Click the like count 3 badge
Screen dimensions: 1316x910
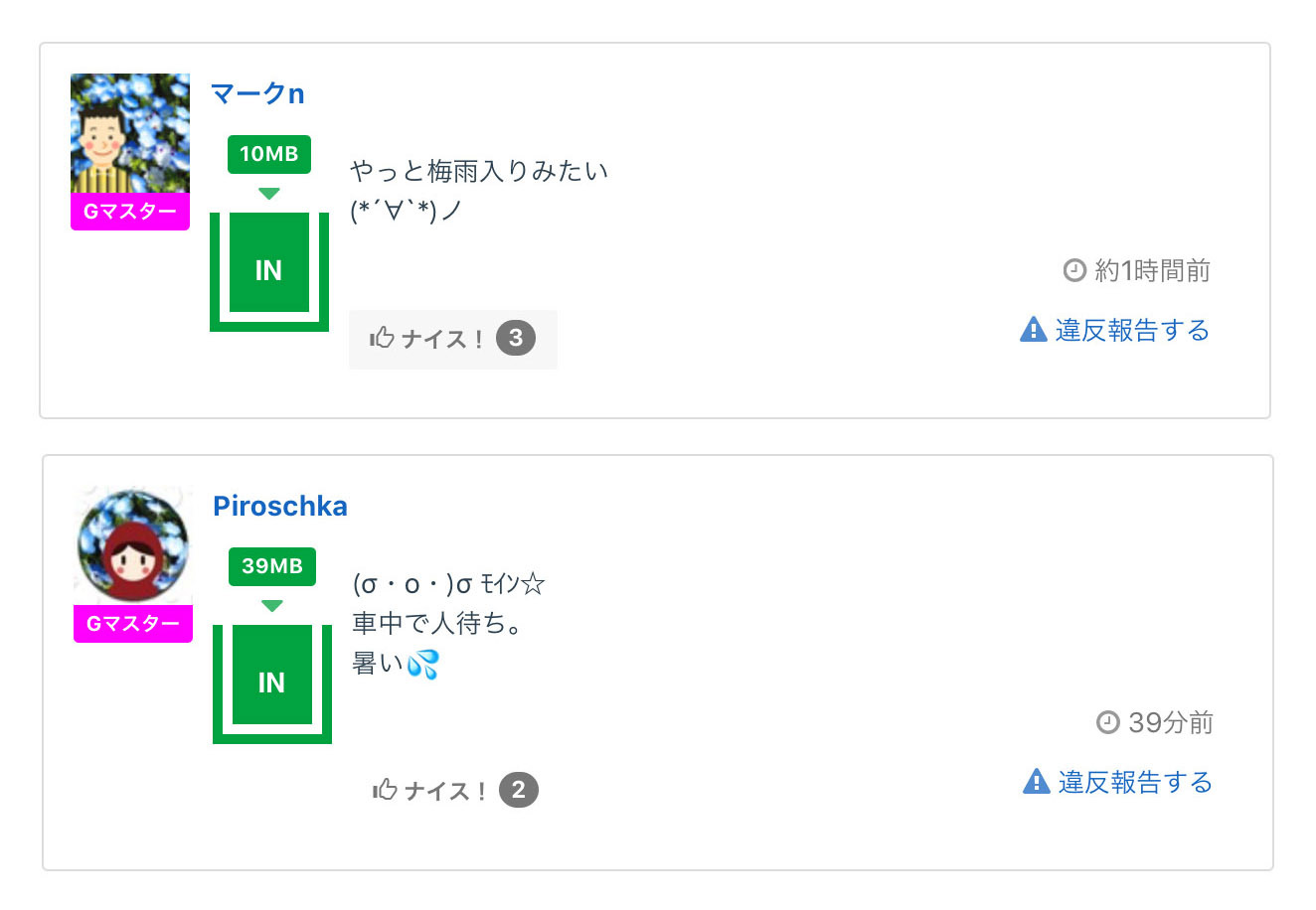click(516, 339)
